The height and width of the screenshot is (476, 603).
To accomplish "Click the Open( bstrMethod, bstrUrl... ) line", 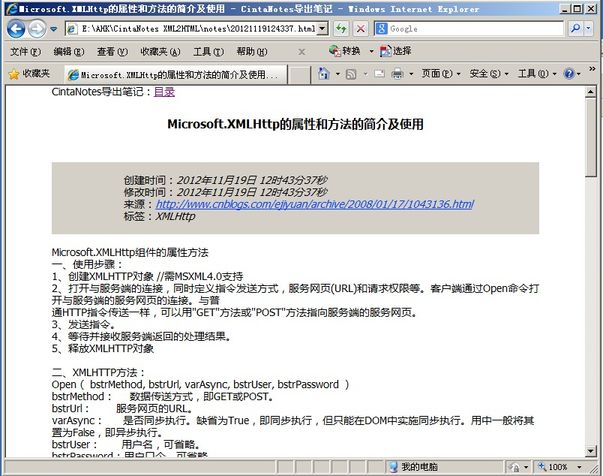I will coord(200,384).
